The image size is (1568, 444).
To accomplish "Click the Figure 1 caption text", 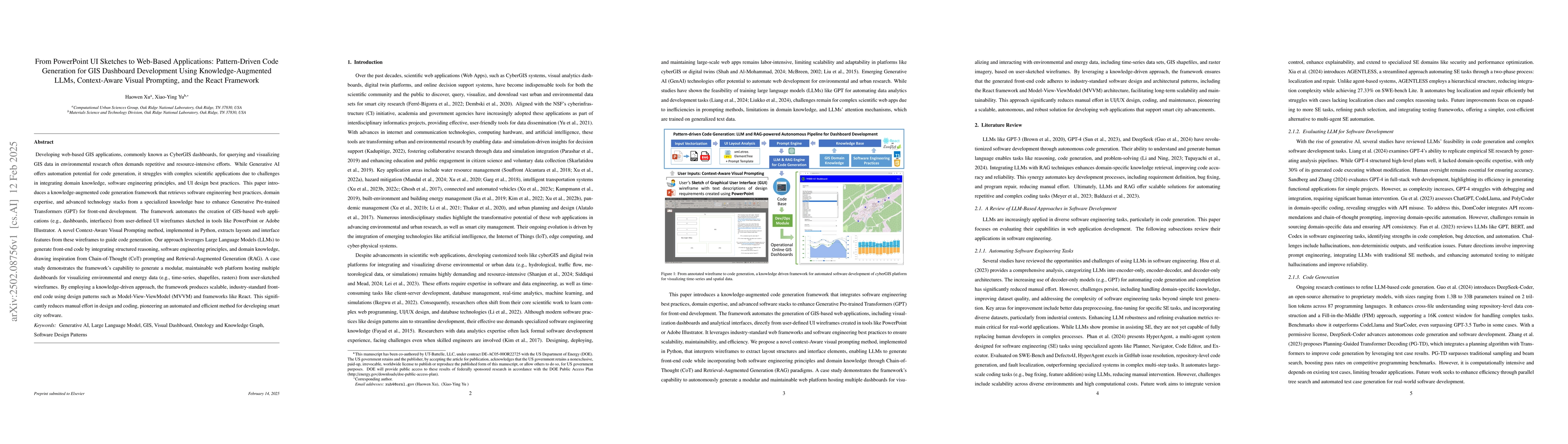I will click(783, 276).
